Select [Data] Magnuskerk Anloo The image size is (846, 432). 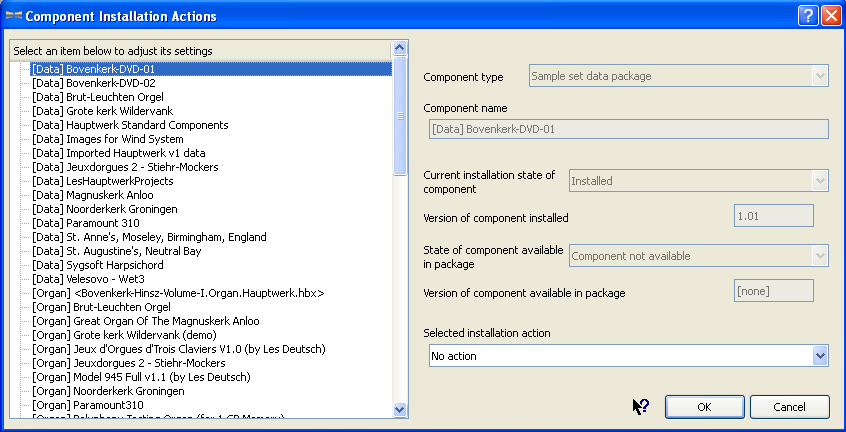point(92,195)
